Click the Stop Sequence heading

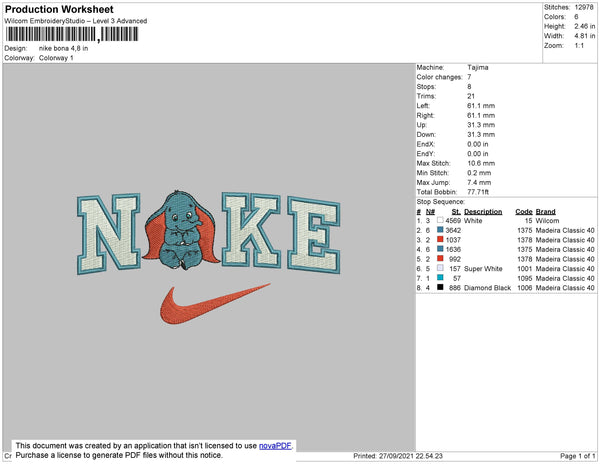[440, 202]
